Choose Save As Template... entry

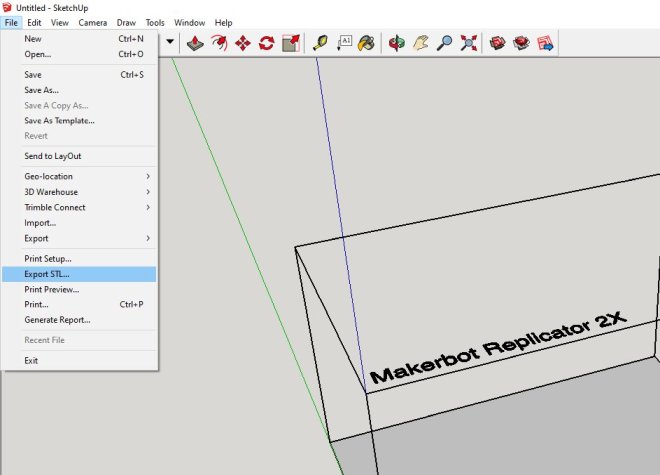pos(79,121)
